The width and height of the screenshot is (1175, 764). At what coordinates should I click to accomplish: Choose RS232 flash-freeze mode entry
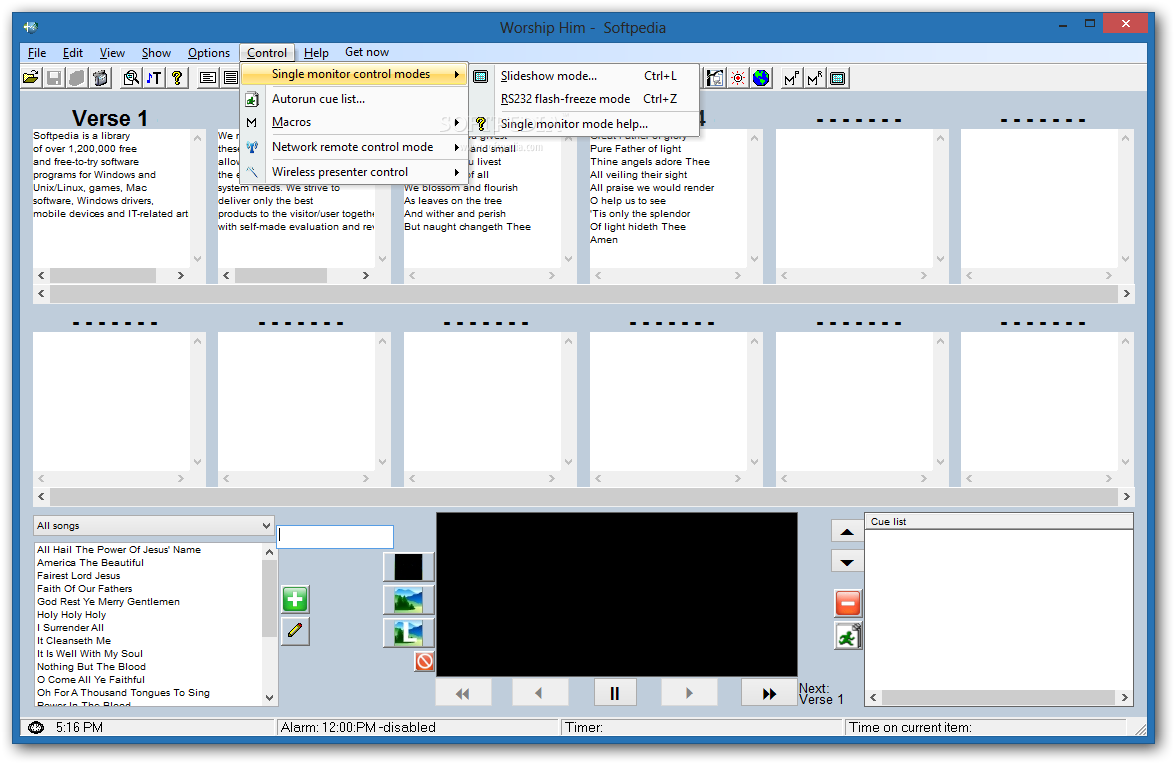point(586,99)
